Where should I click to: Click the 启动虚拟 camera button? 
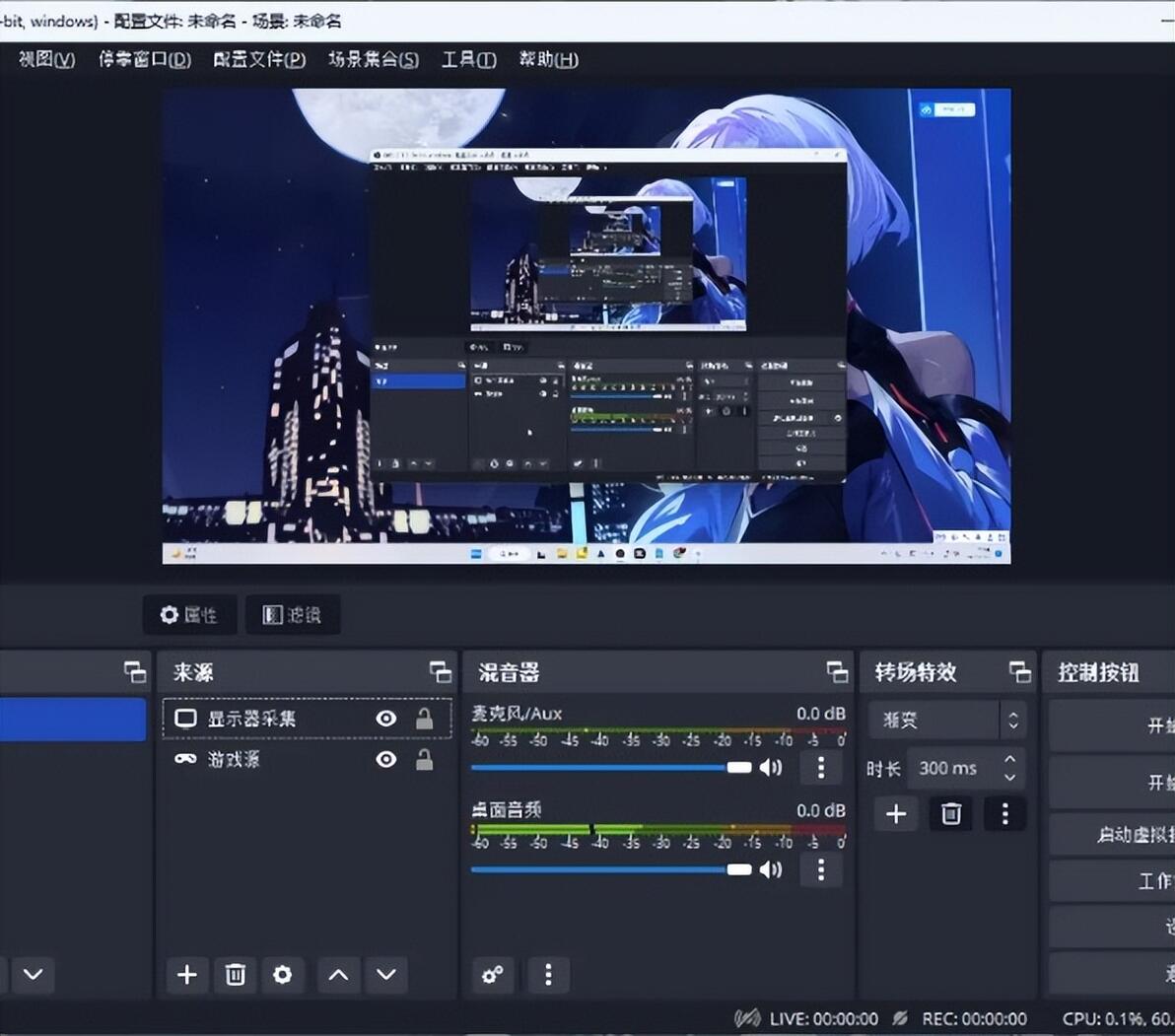pyautogui.click(x=1112, y=835)
